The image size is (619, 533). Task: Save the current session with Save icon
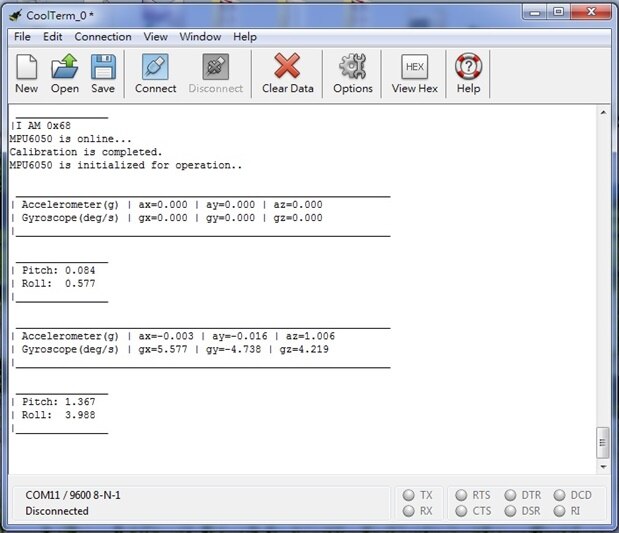pyautogui.click(x=103, y=74)
